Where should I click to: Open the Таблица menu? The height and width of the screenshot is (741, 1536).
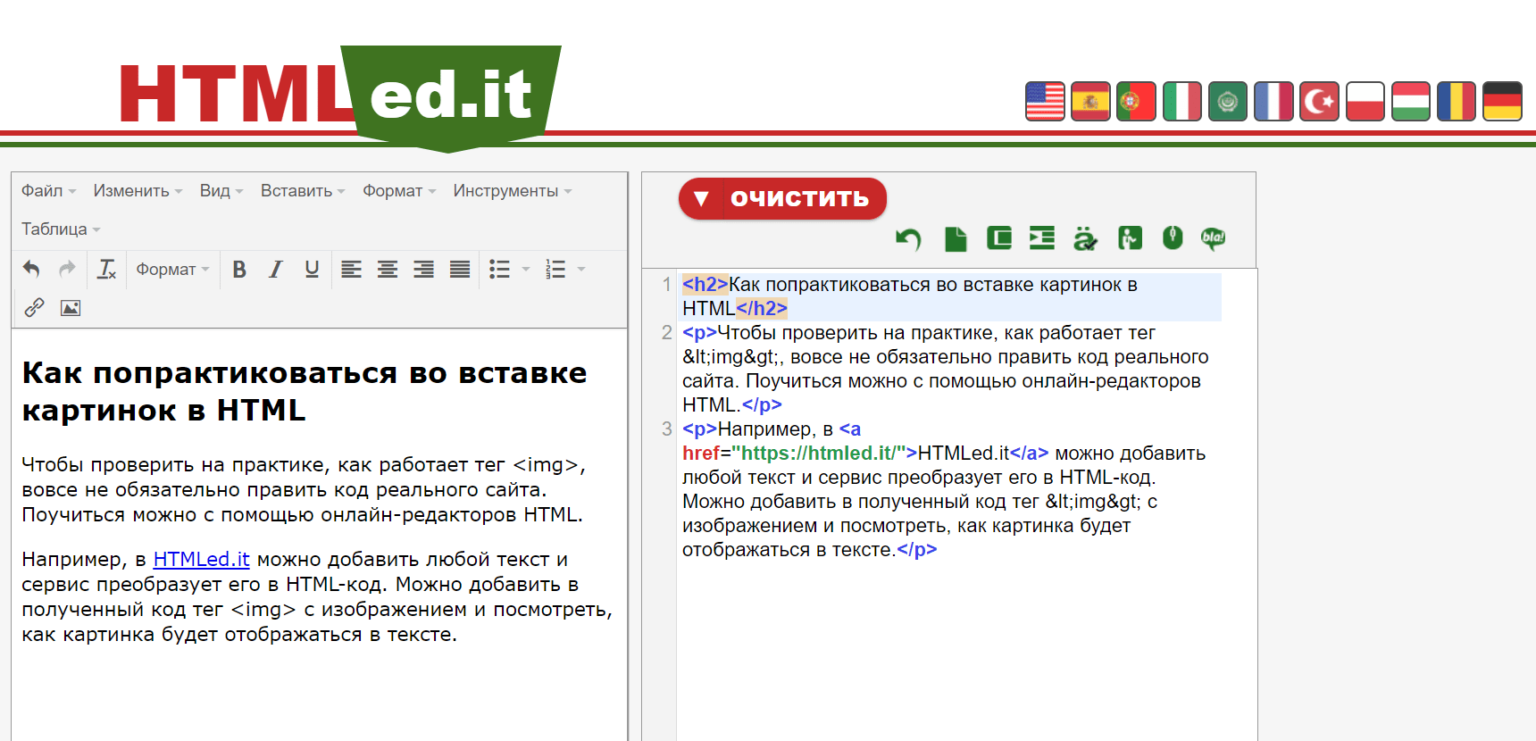pos(53,228)
